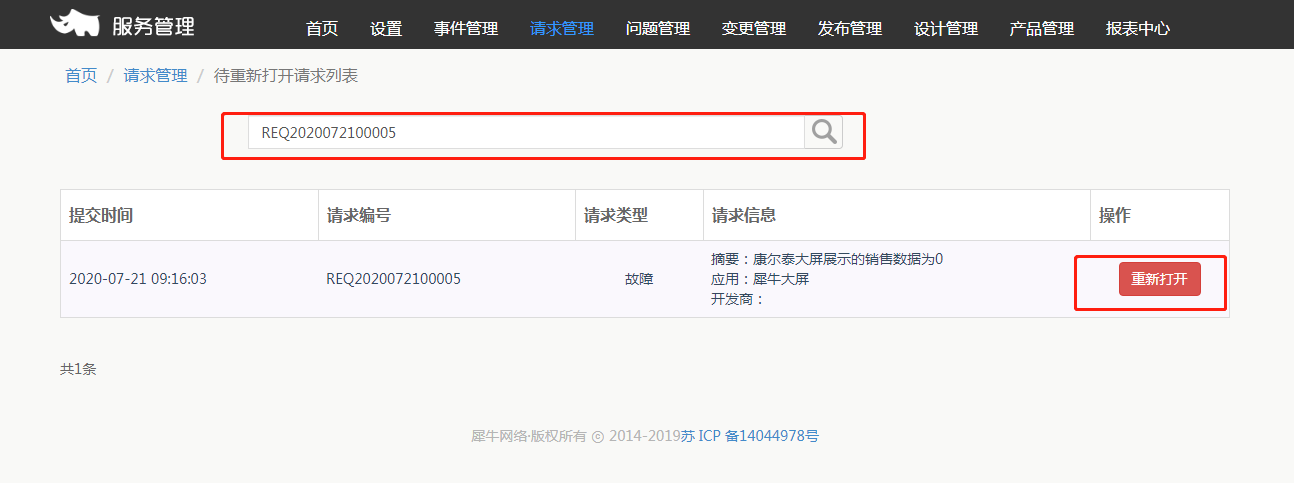Click the 待重新打开请求列表 breadcrumb text
Image resolution: width=1294 pixels, height=483 pixels.
(286, 75)
